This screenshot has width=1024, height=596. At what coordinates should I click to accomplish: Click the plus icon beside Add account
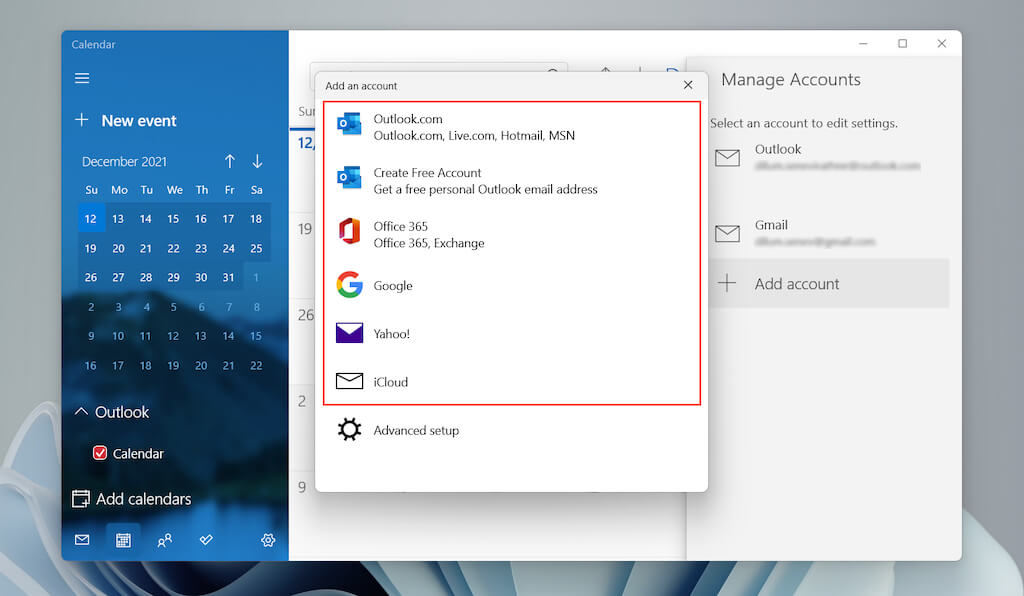pyautogui.click(x=727, y=283)
